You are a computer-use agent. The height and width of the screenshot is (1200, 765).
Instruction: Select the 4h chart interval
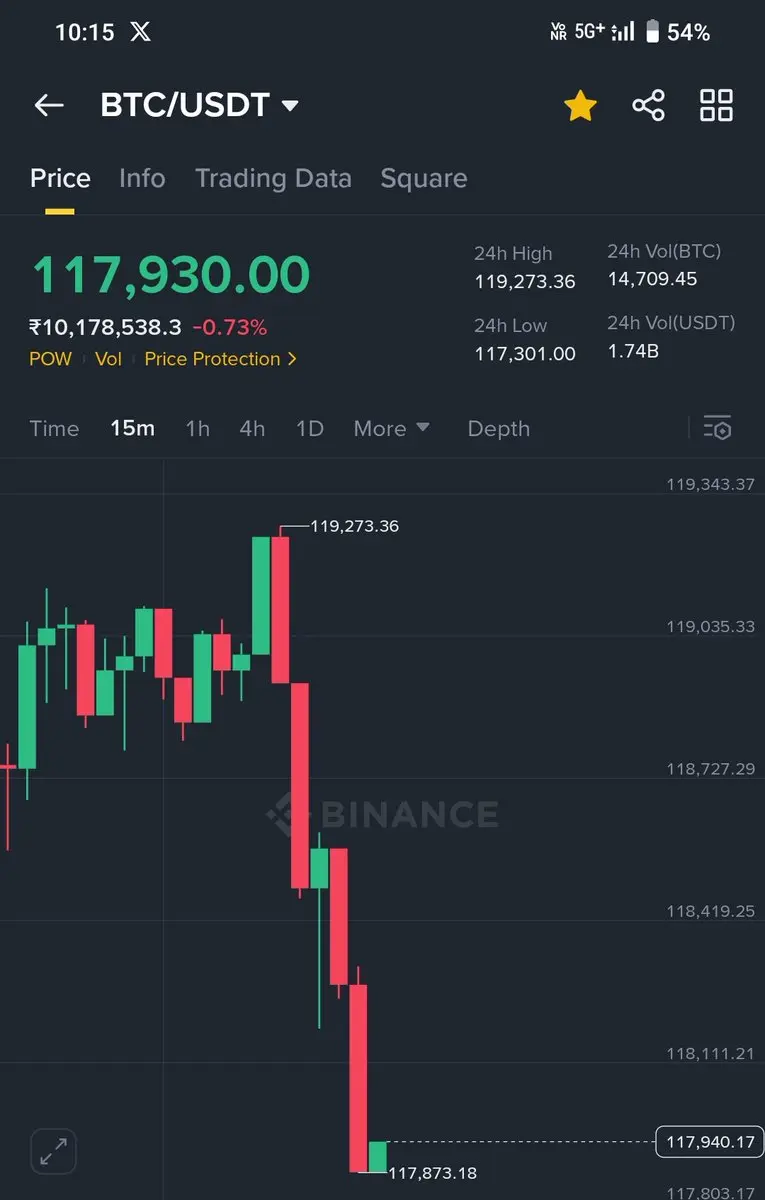click(252, 428)
